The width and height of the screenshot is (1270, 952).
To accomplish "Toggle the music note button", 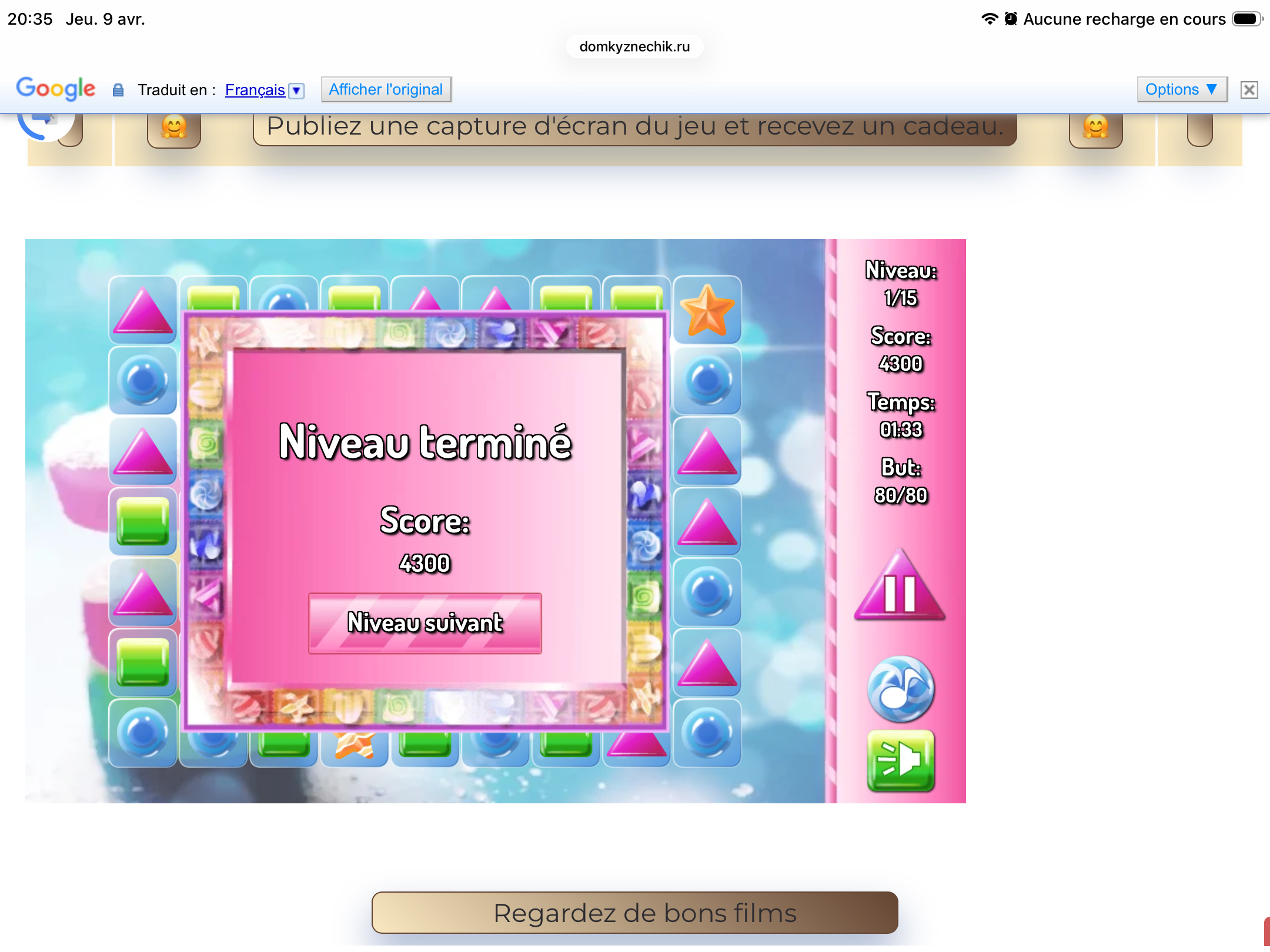I will coord(901,689).
